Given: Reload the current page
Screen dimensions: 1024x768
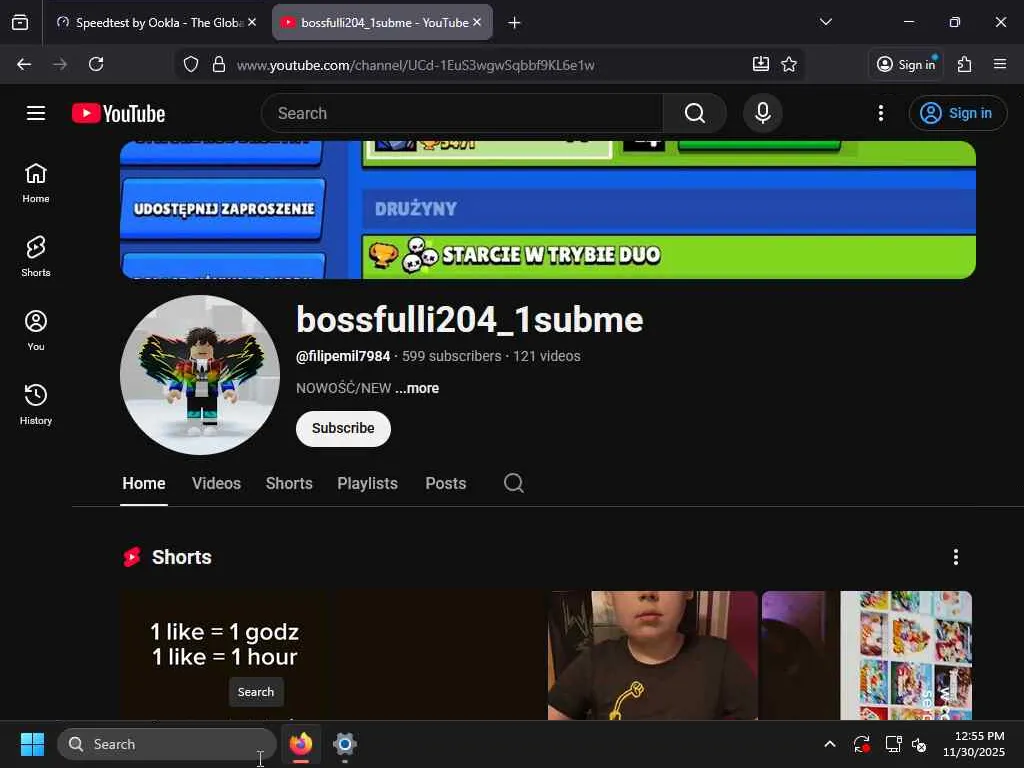Looking at the screenshot, I should tap(96, 64).
